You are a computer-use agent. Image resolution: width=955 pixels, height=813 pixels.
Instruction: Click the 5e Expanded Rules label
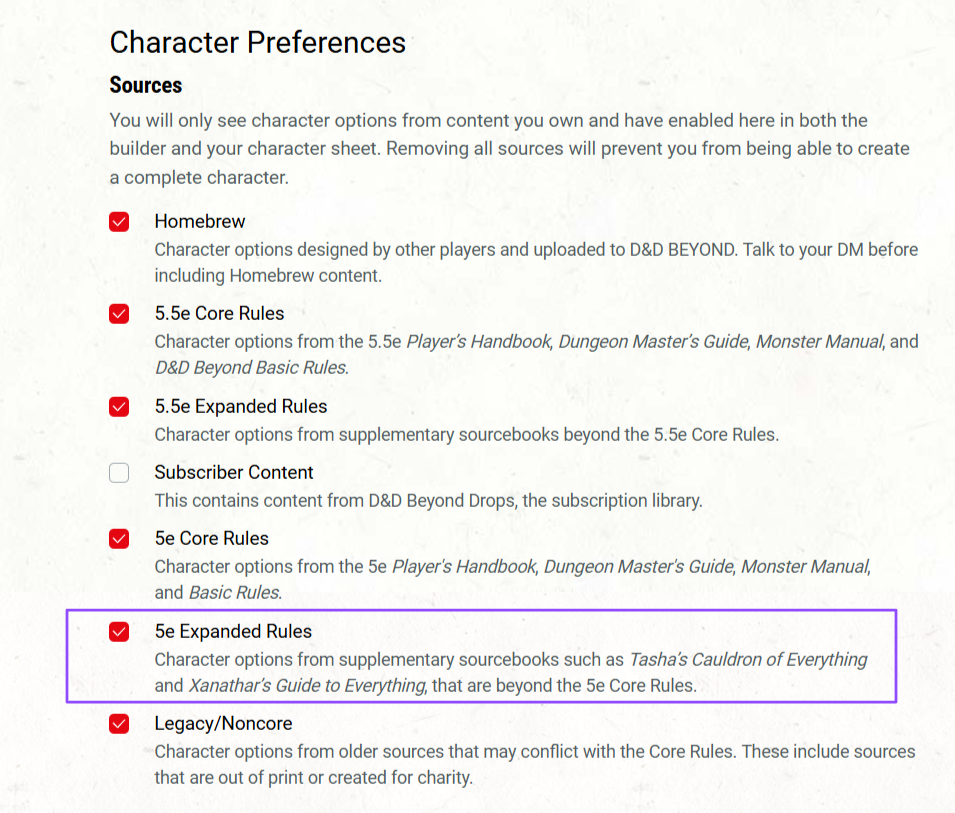(x=233, y=632)
